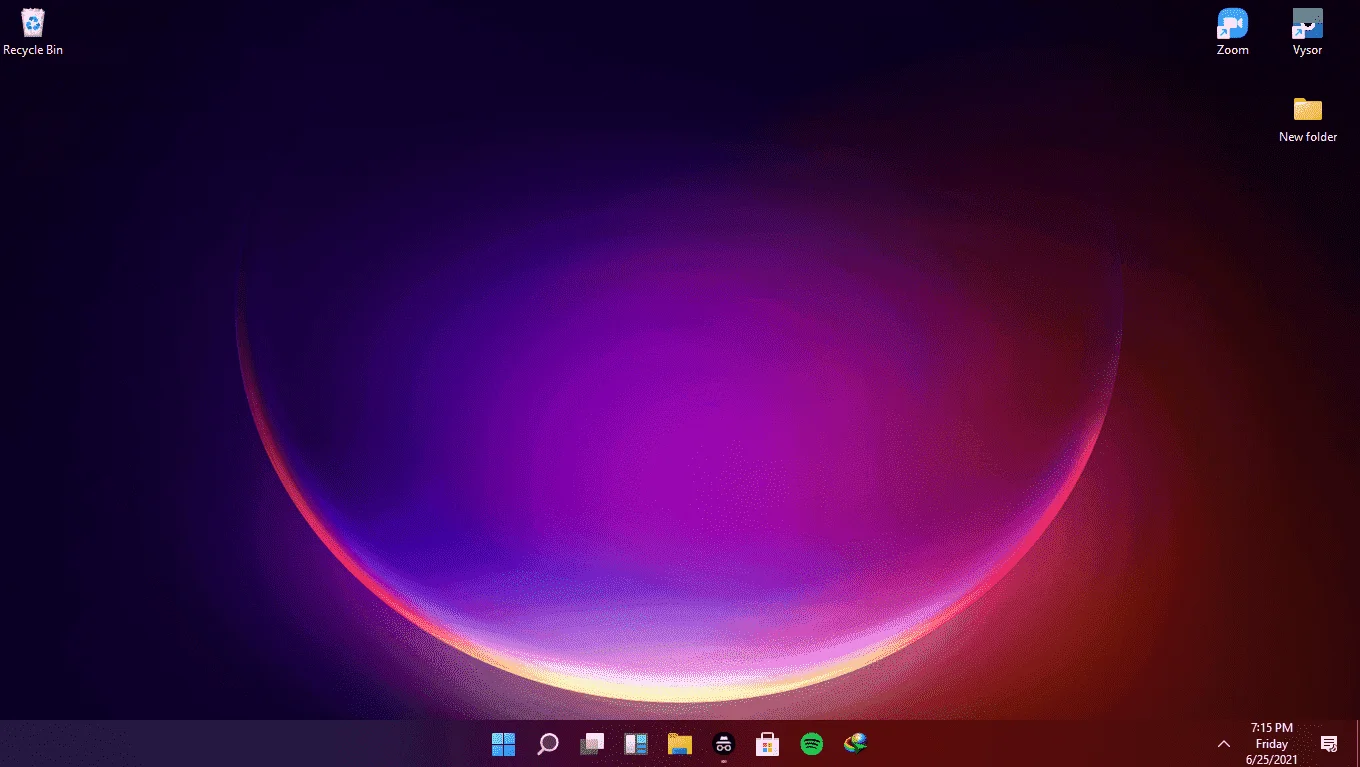Open taskbar Search magnifier
This screenshot has width=1360, height=767.
coord(547,744)
